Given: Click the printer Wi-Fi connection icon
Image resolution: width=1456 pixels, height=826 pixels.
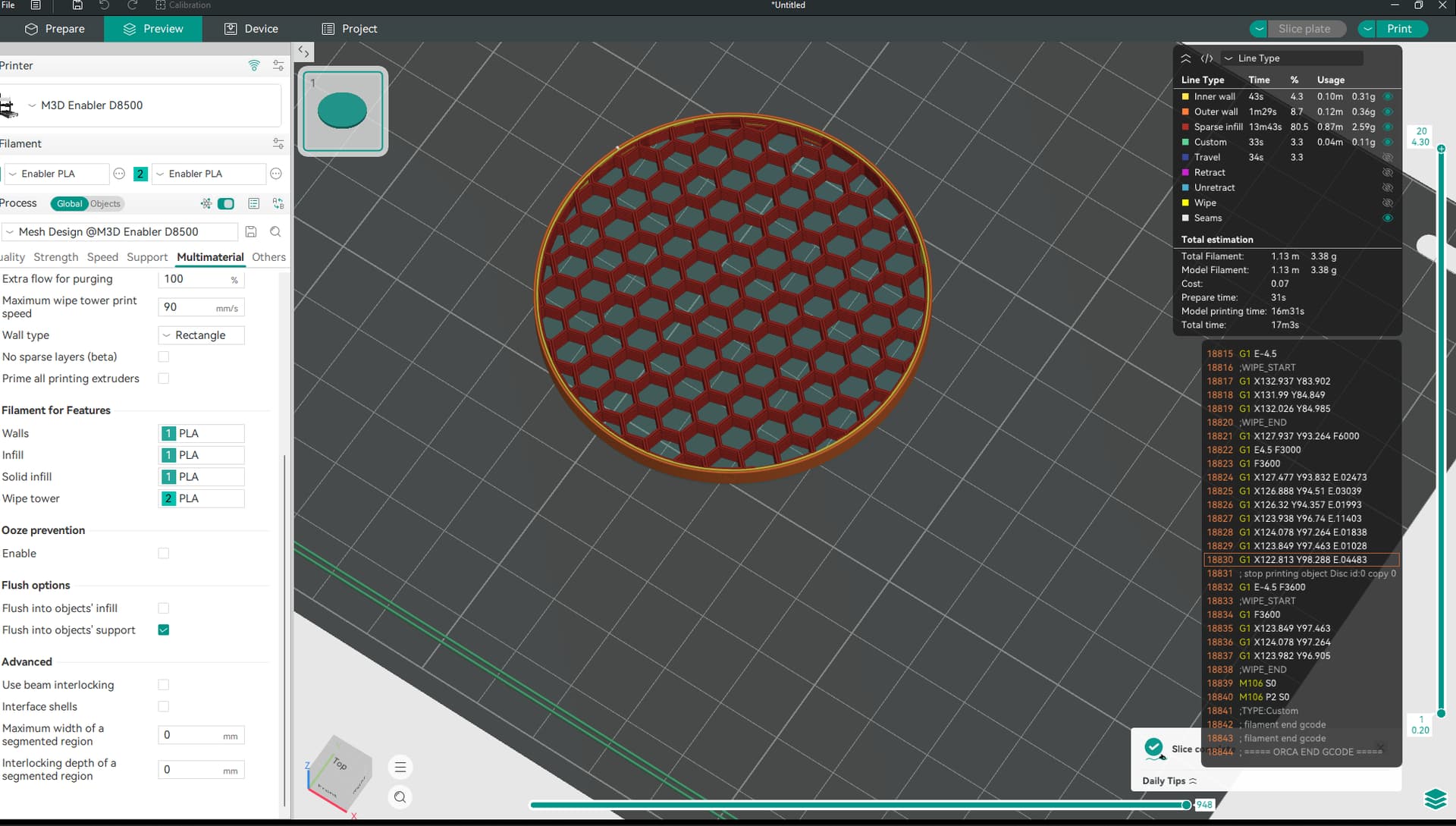Looking at the screenshot, I should coord(254,65).
